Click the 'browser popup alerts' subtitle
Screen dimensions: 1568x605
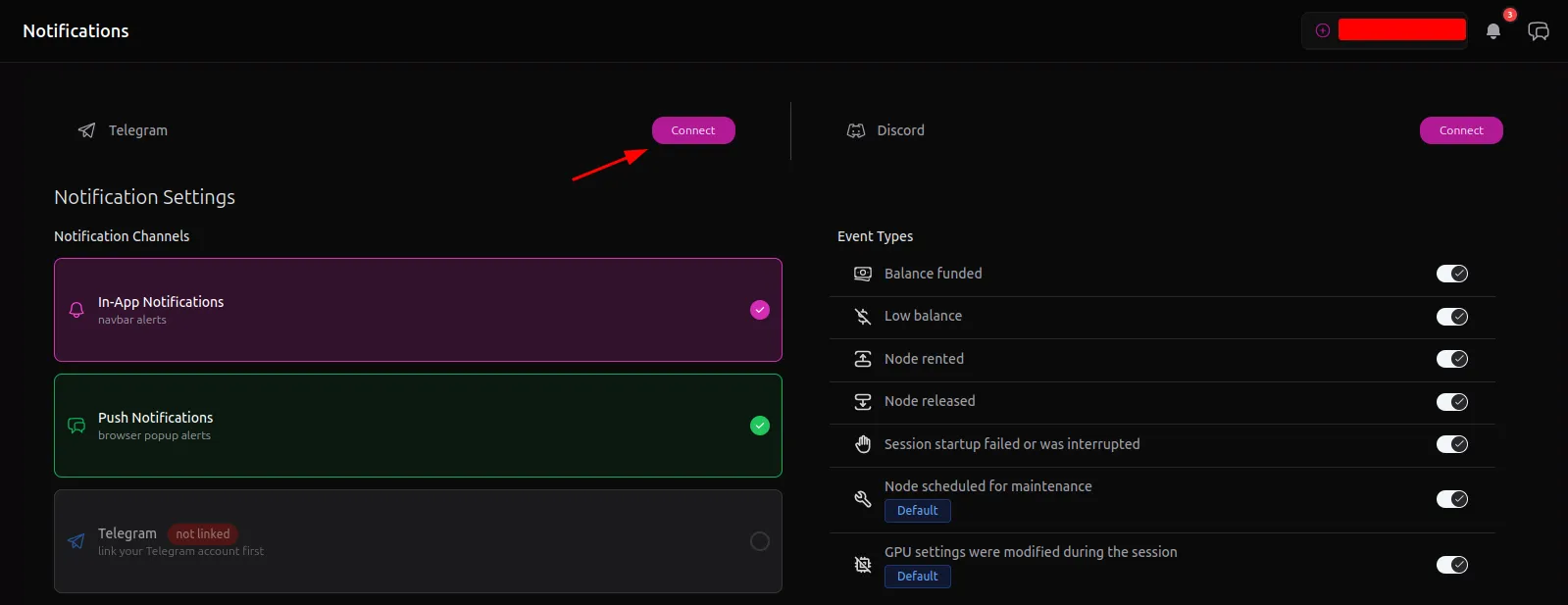point(154,435)
